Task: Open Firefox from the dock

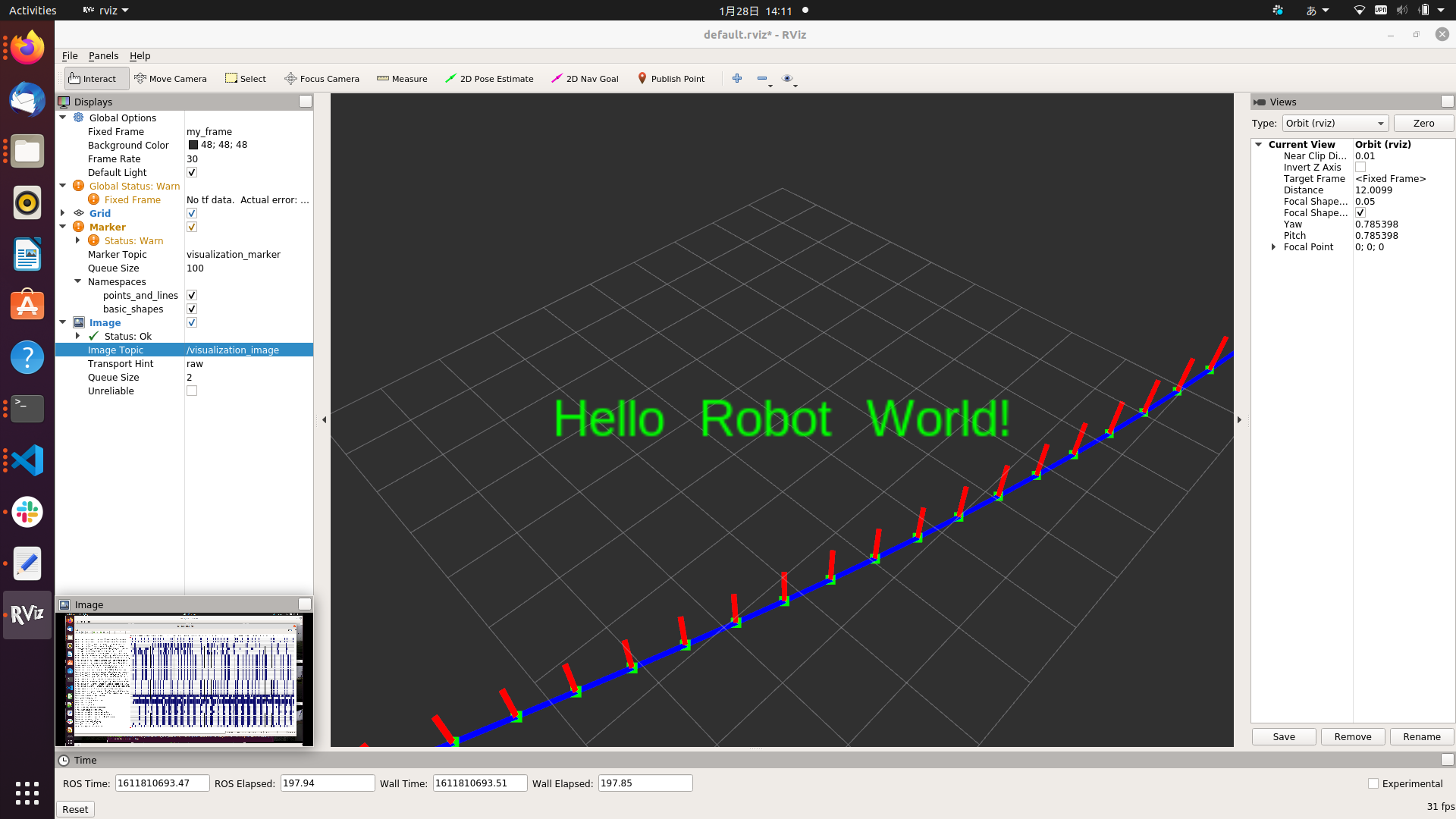Action: pyautogui.click(x=27, y=49)
